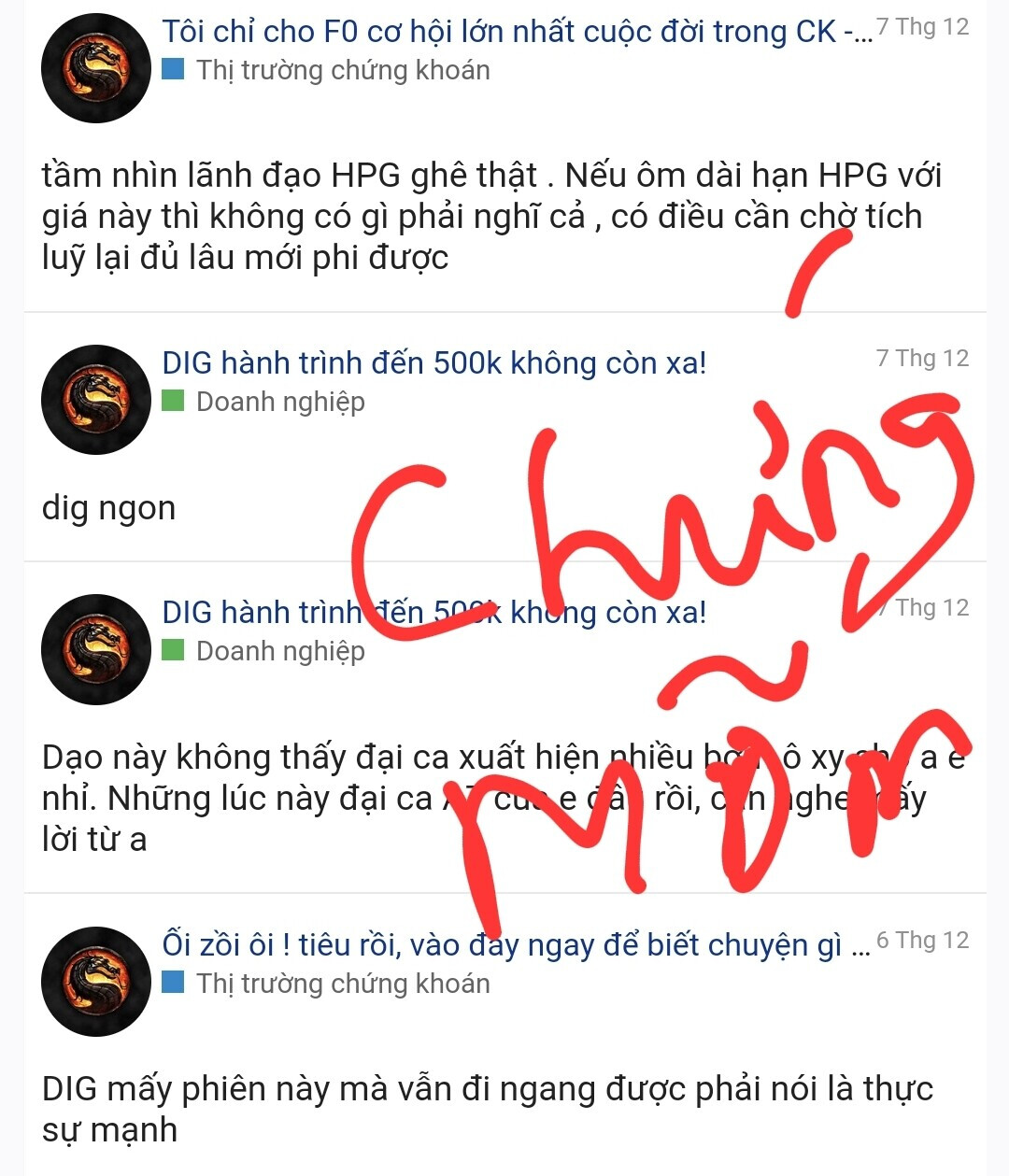This screenshot has width=1009, height=1176.
Task: Click the blue category square on the first post
Action: point(173,68)
